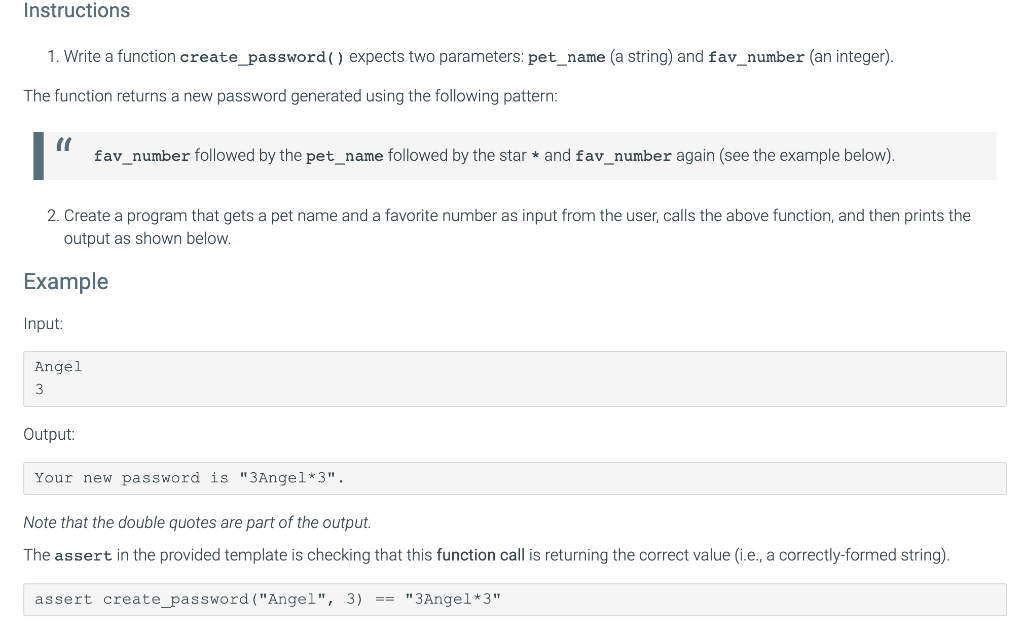
Task: Click the "Output:" label
Action: pyautogui.click(x=49, y=435)
